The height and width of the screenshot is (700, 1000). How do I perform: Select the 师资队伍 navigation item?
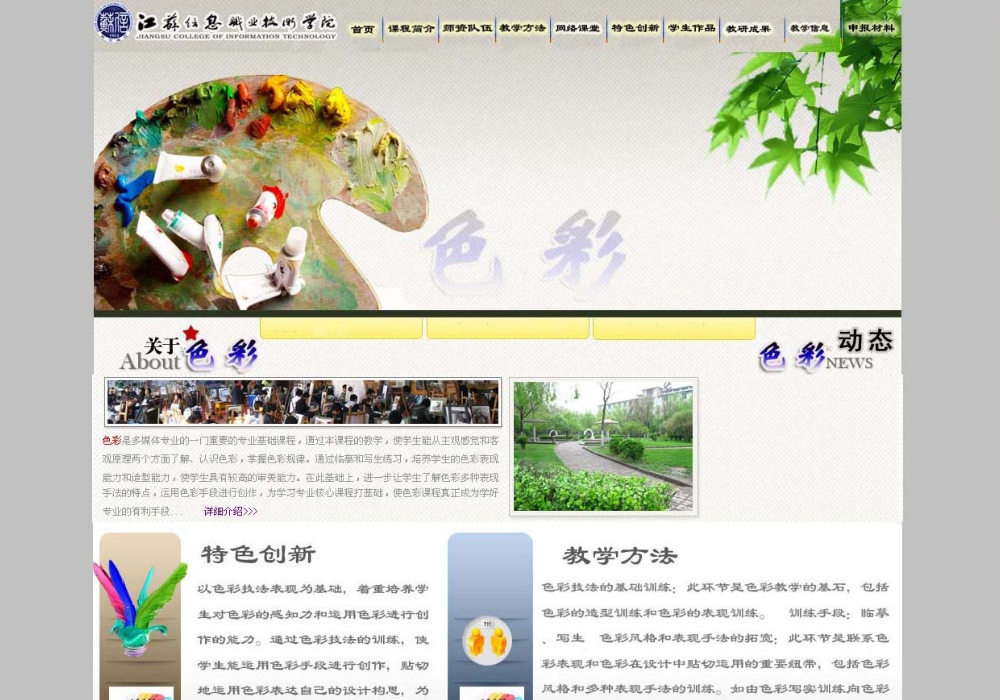tap(467, 29)
